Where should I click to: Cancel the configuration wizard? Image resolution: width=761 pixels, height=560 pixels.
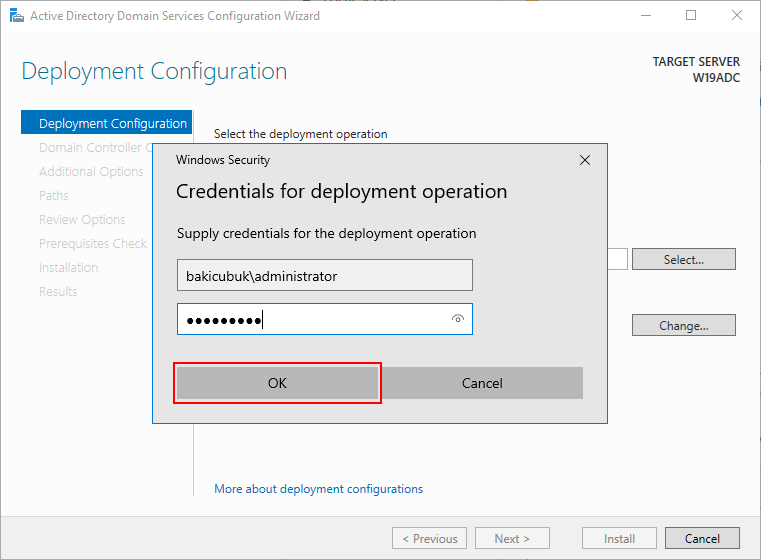point(702,538)
